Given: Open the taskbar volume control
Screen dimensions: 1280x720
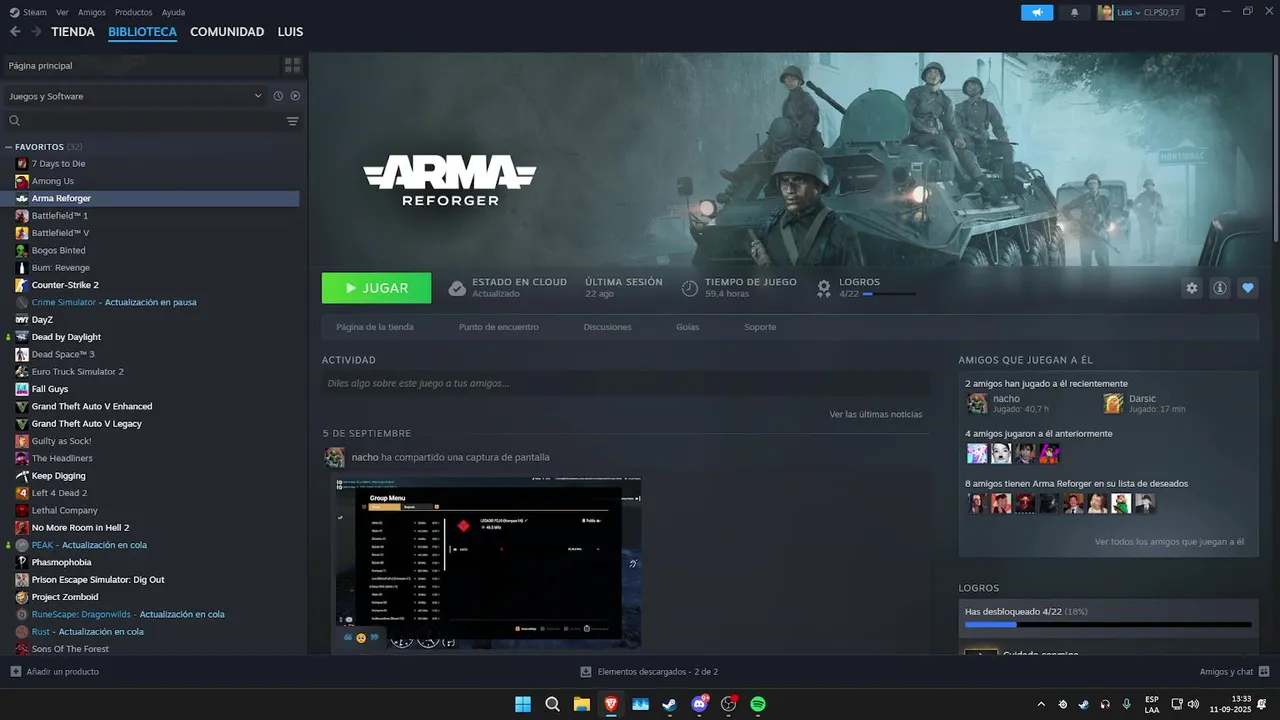Looking at the screenshot, I should [x=1193, y=704].
